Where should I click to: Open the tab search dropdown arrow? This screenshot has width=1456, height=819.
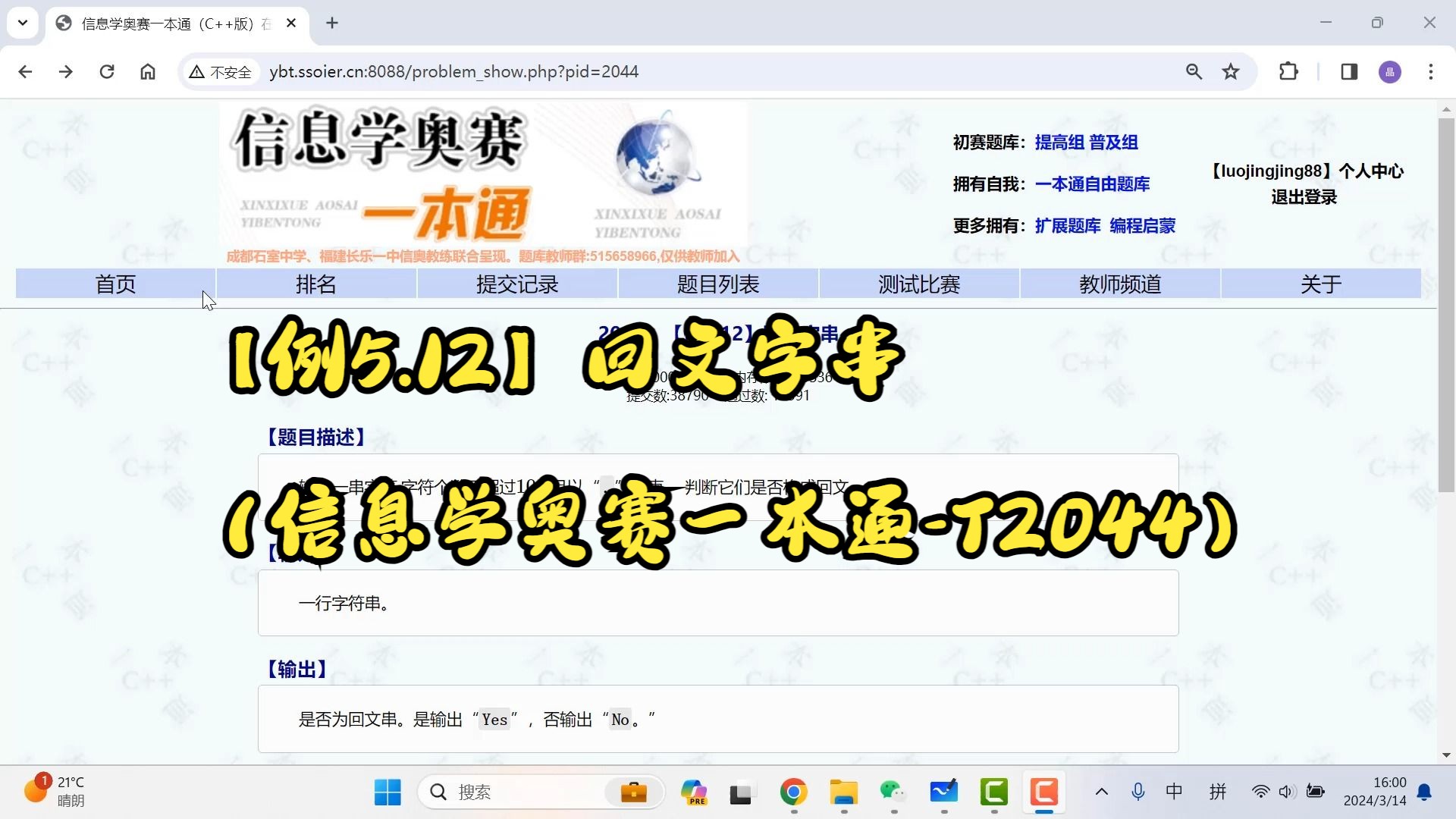pos(22,23)
